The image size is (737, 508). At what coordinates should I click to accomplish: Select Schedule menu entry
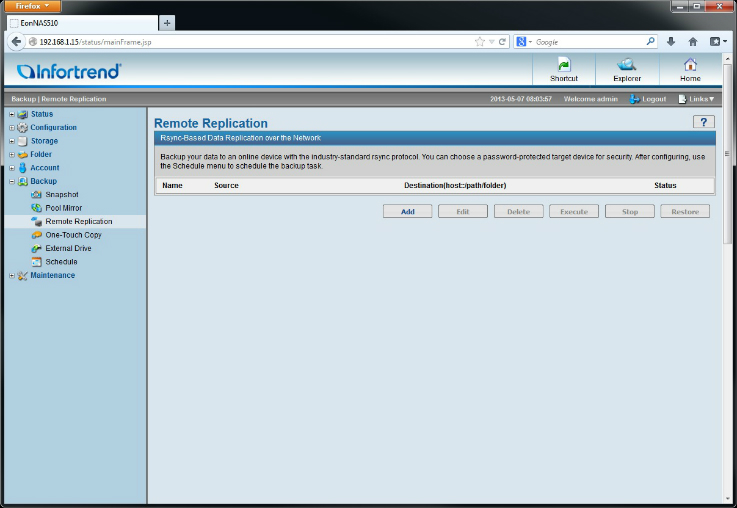[61, 262]
